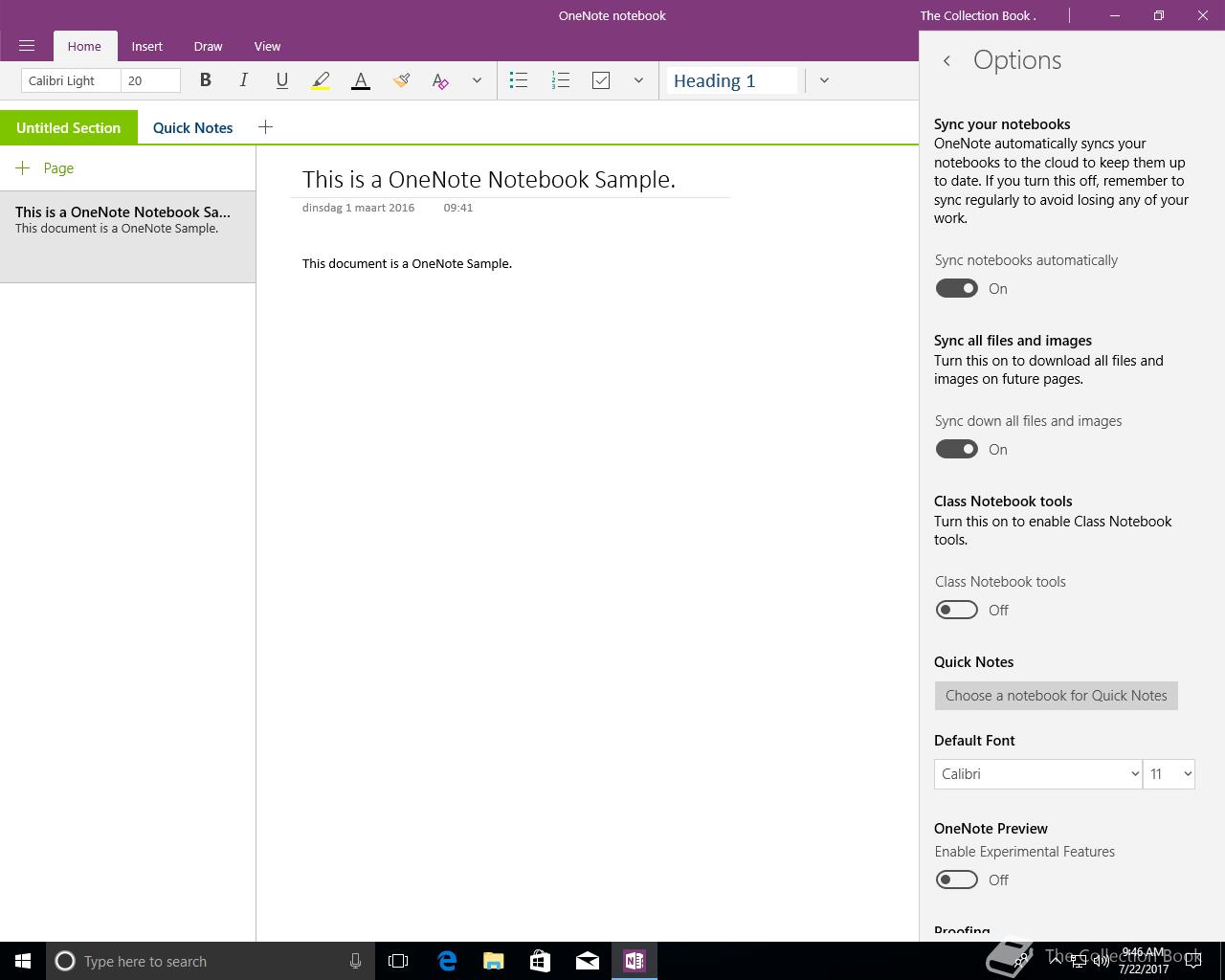Viewport: 1225px width, 980px height.
Task: Click the page time 09:41
Action: (x=458, y=207)
